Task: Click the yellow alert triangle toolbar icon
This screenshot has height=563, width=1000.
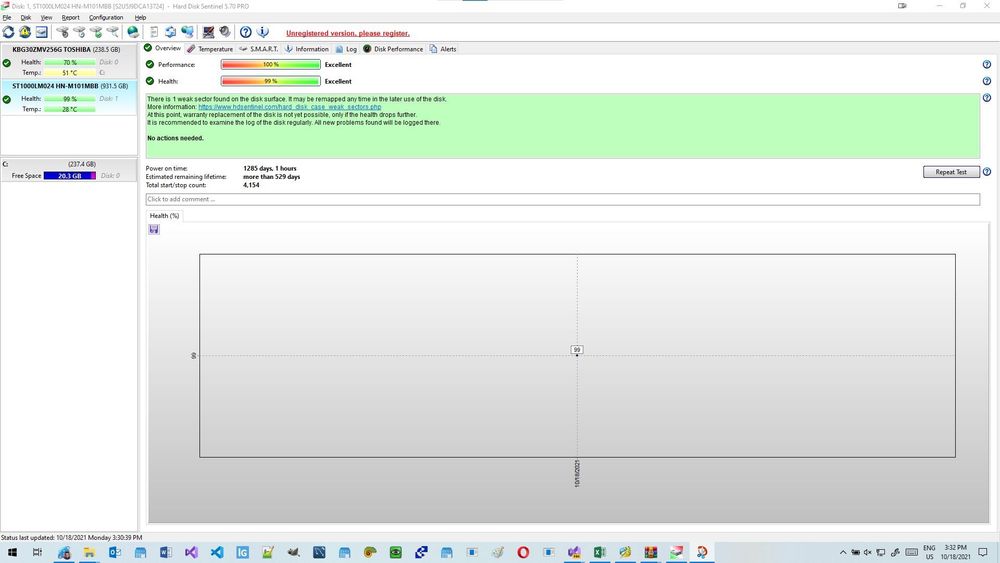Action: (x=25, y=32)
